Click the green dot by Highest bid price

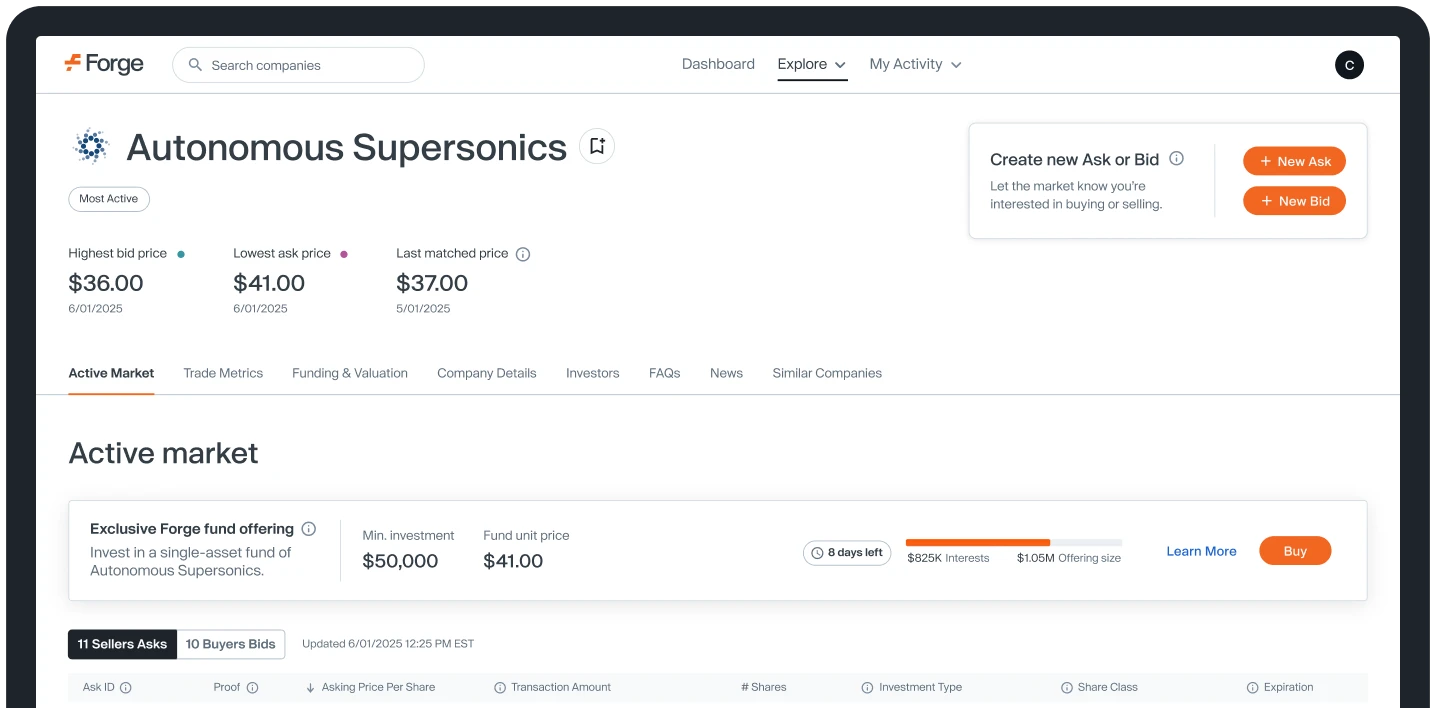point(180,254)
